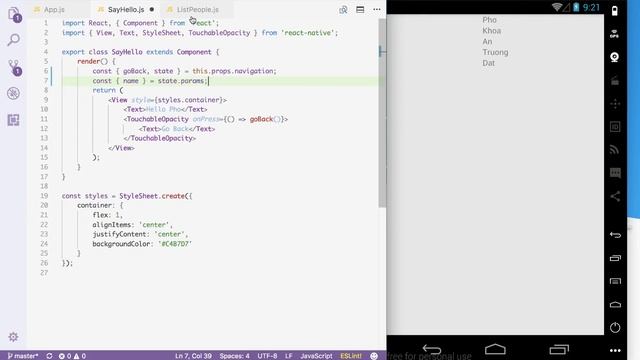
Task: Tap Dat in the emulator list
Action: [x=488, y=63]
